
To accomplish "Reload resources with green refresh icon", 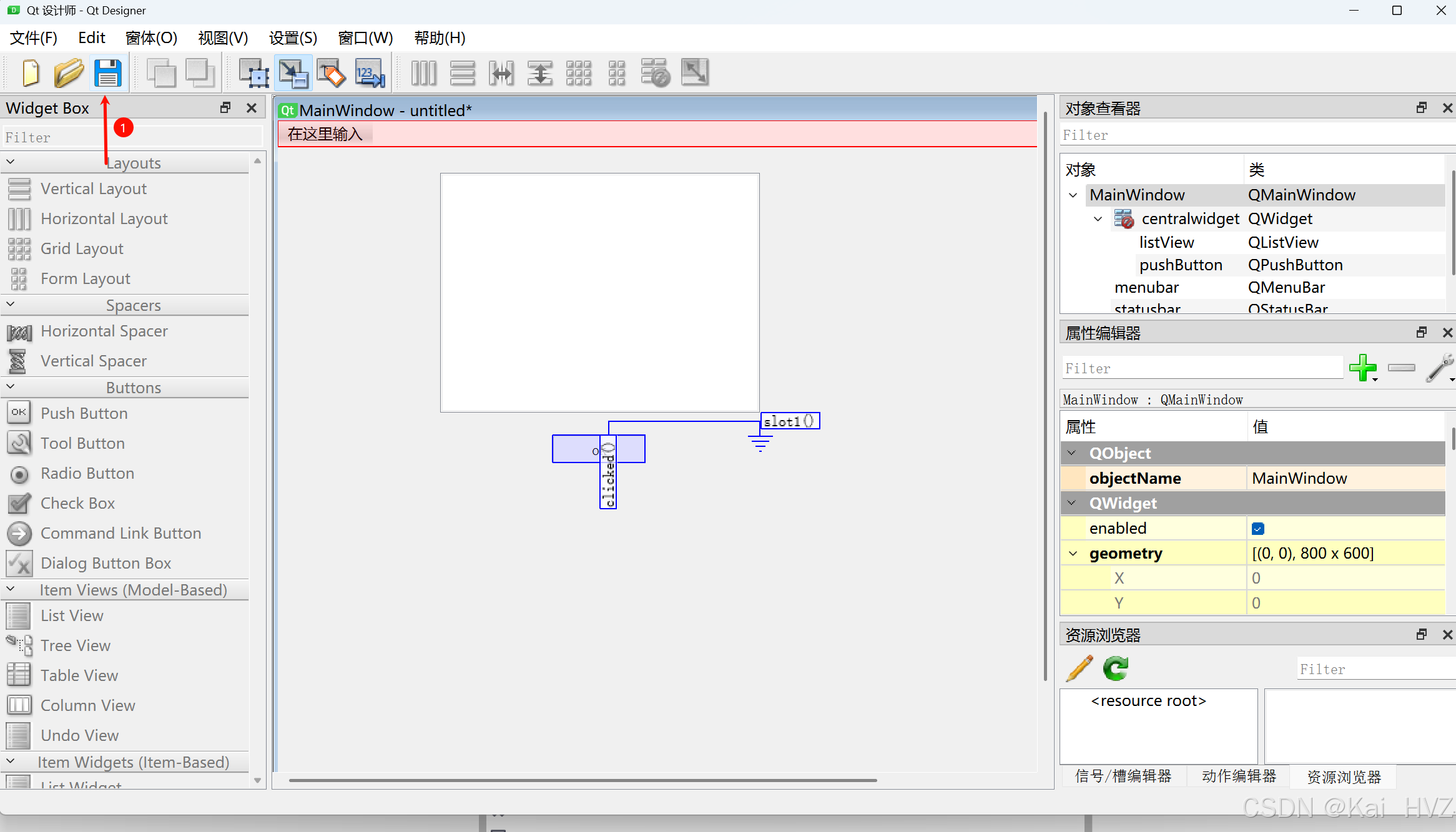I will pos(1116,668).
